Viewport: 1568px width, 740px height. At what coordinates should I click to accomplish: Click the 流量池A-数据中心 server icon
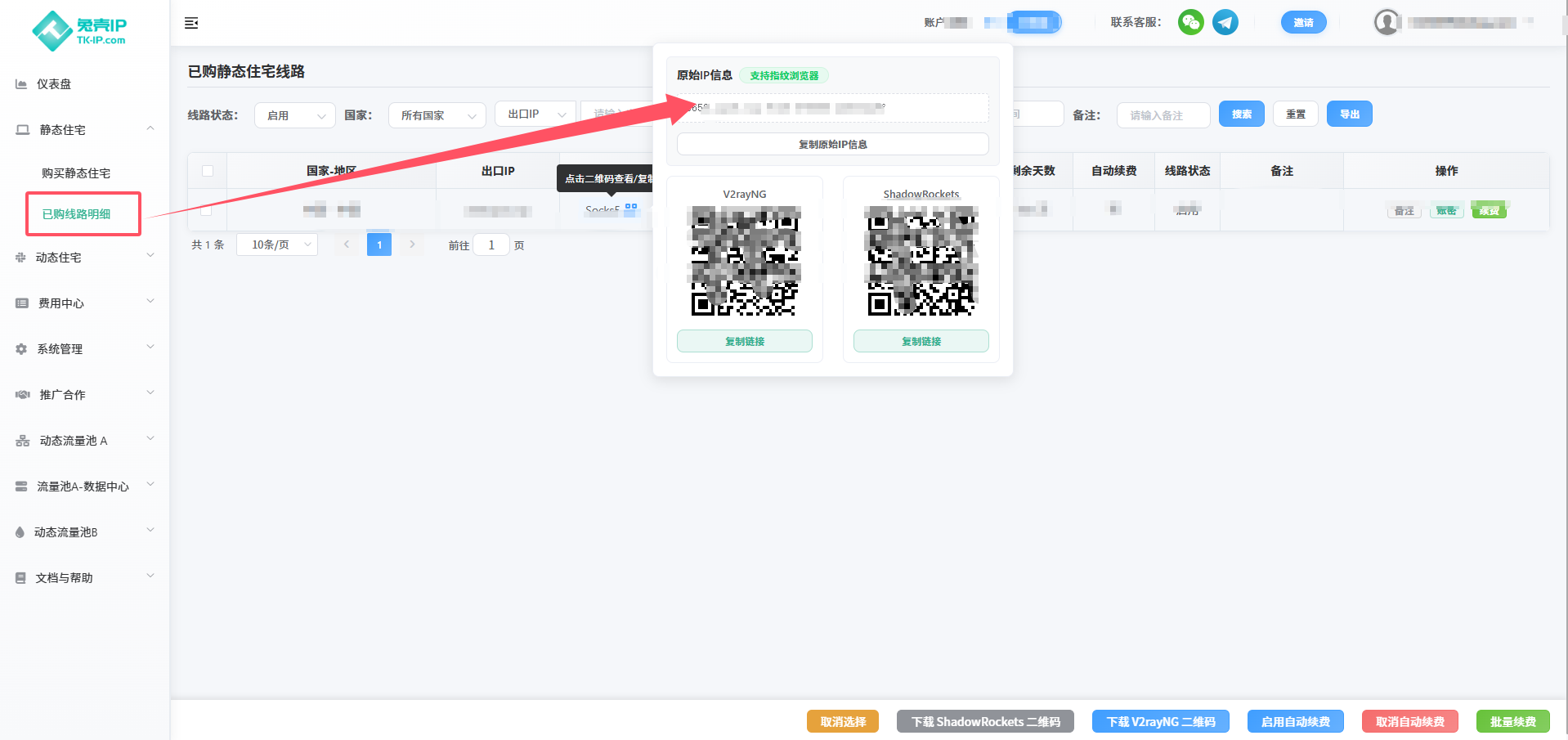[x=21, y=487]
